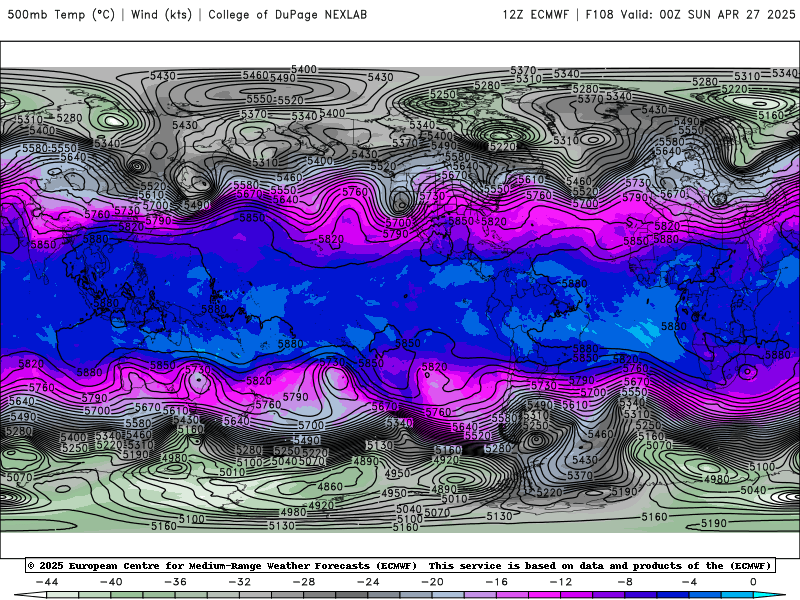
Task: Click the "-36" color scale label
Action: [x=176, y=582]
